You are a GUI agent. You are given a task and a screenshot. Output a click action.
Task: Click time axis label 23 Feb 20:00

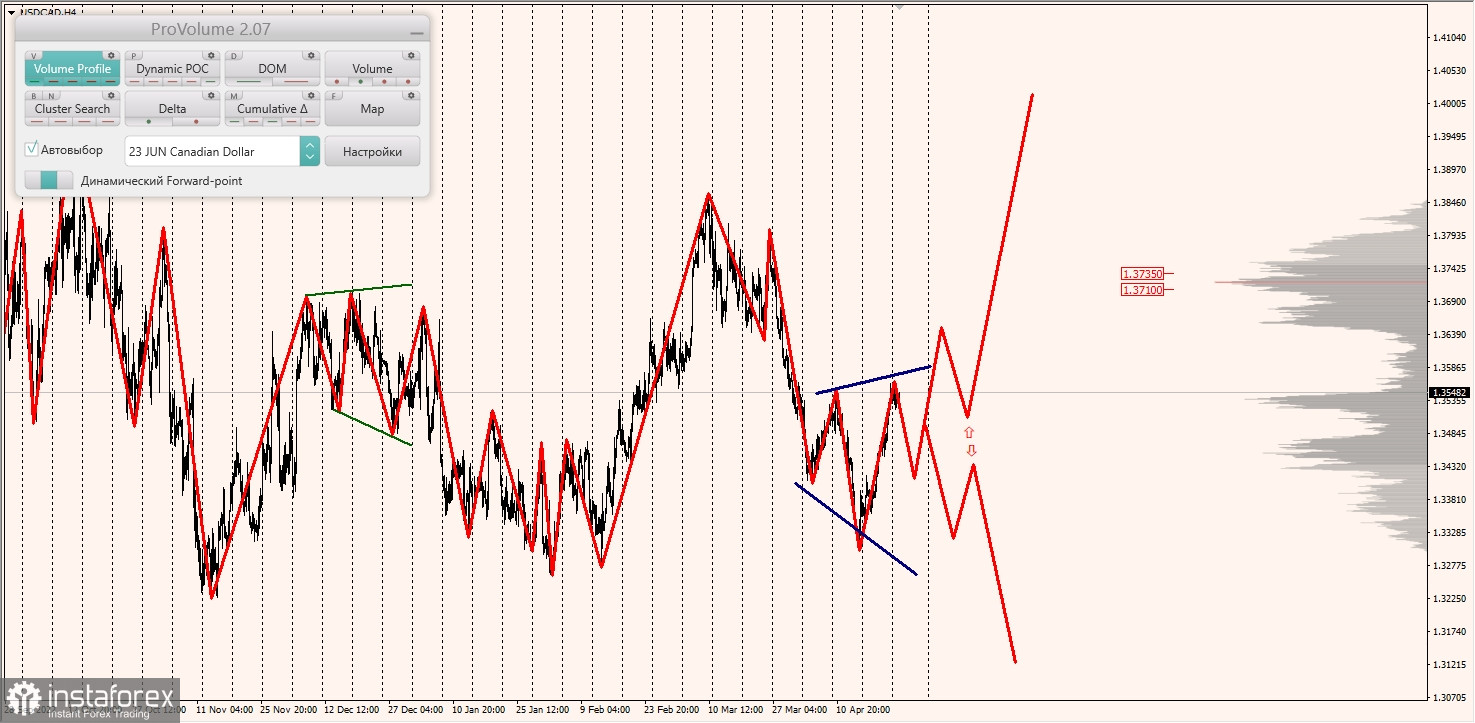(x=673, y=710)
